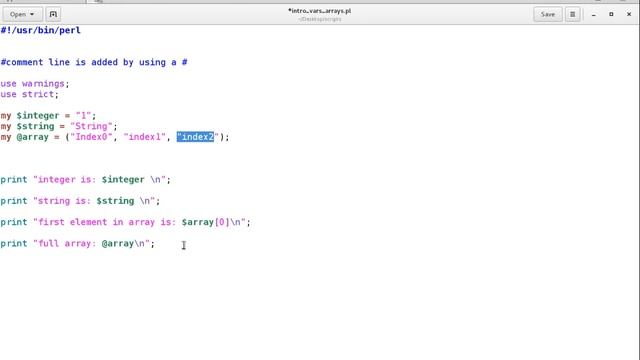Click the text "use strict;"
The width and height of the screenshot is (640, 360).
[x=29, y=94]
